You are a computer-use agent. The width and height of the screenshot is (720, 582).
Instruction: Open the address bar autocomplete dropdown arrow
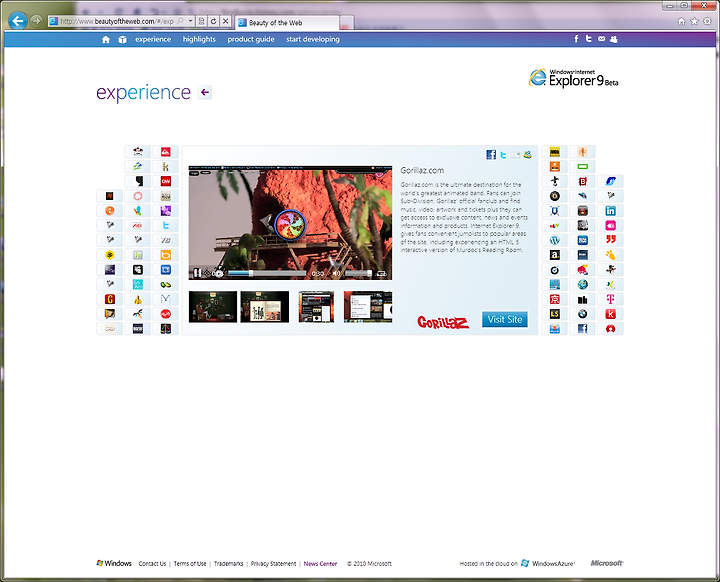coord(190,21)
